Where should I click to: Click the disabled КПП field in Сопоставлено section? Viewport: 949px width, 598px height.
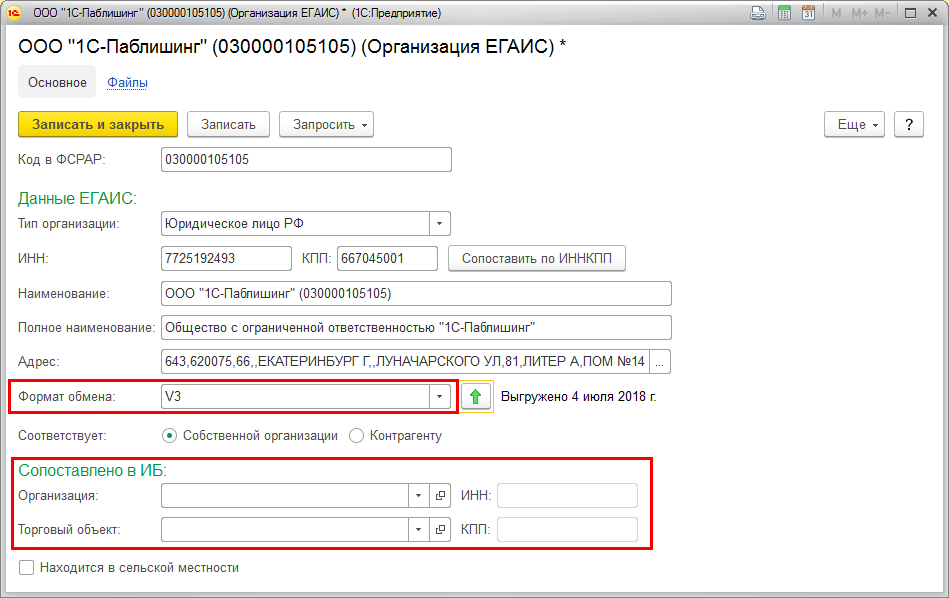[567, 530]
